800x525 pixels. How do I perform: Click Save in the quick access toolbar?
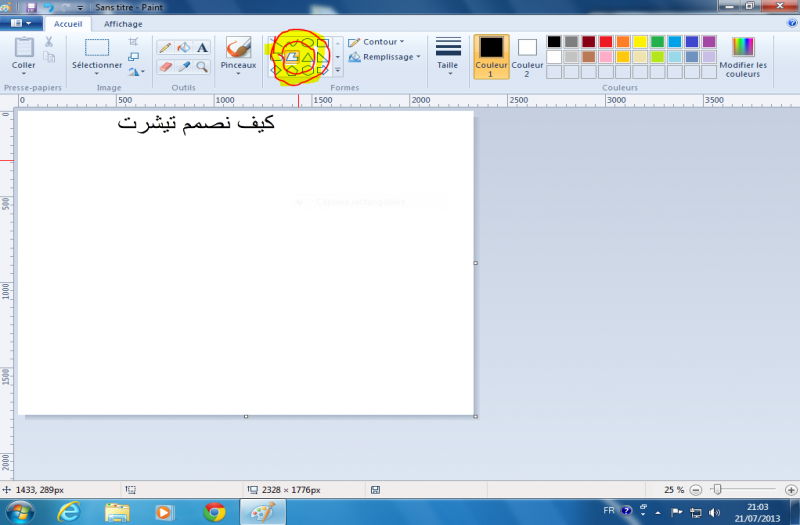click(33, 7)
